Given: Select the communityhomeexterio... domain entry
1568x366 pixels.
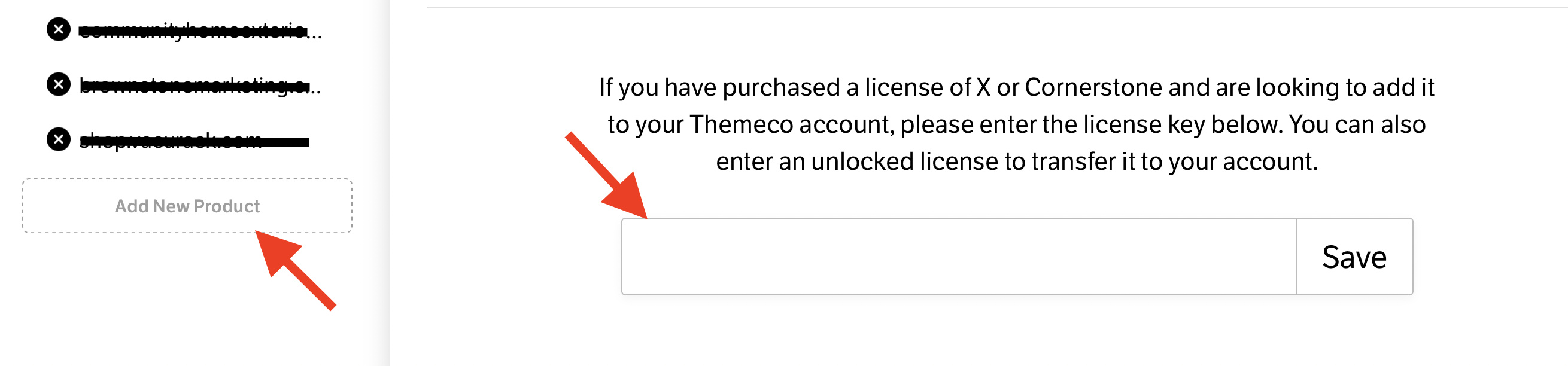Looking at the screenshot, I should (x=192, y=30).
